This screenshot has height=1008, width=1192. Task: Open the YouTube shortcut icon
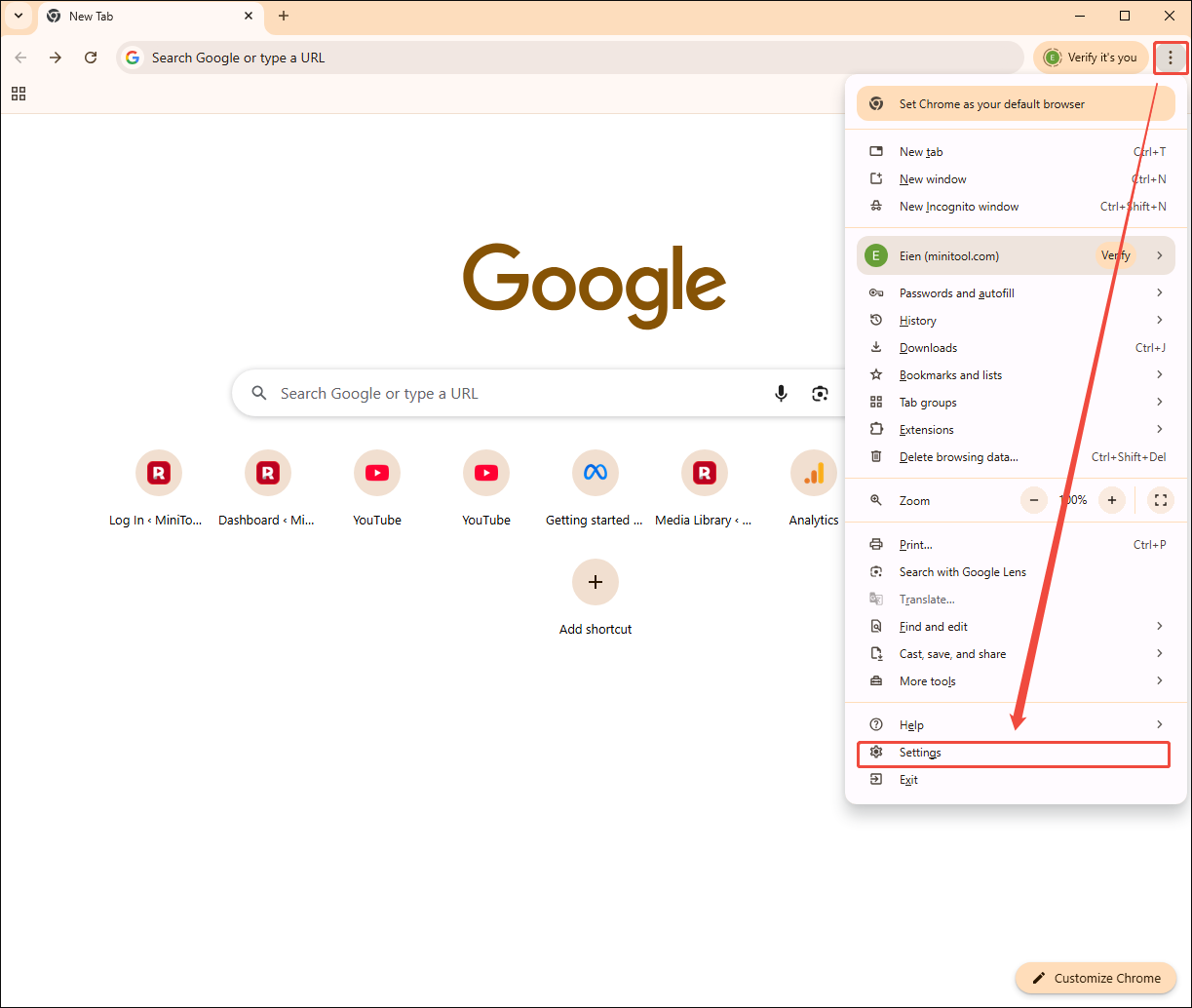(x=377, y=473)
